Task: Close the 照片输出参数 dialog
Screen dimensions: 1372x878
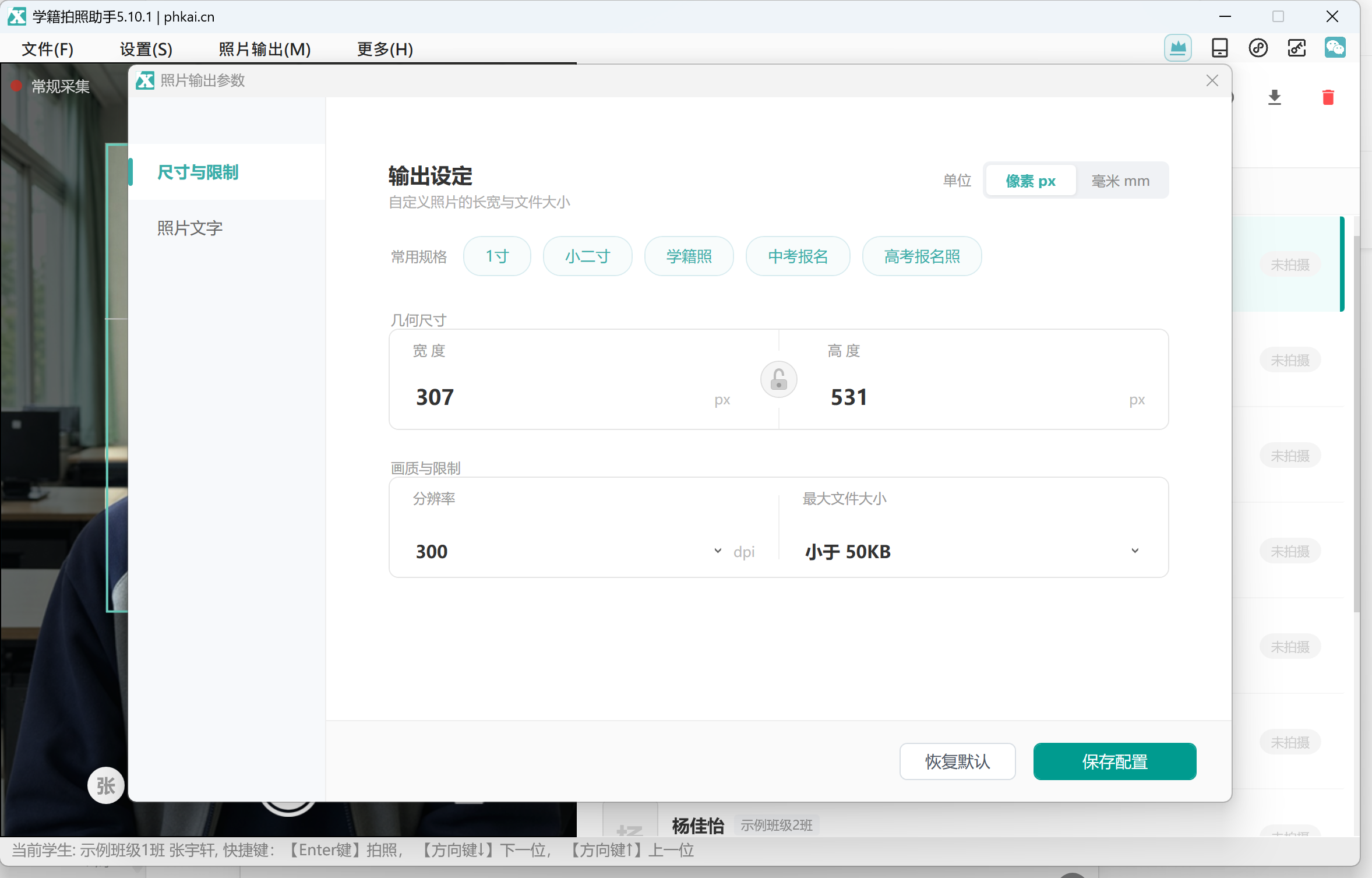Action: point(1212,80)
